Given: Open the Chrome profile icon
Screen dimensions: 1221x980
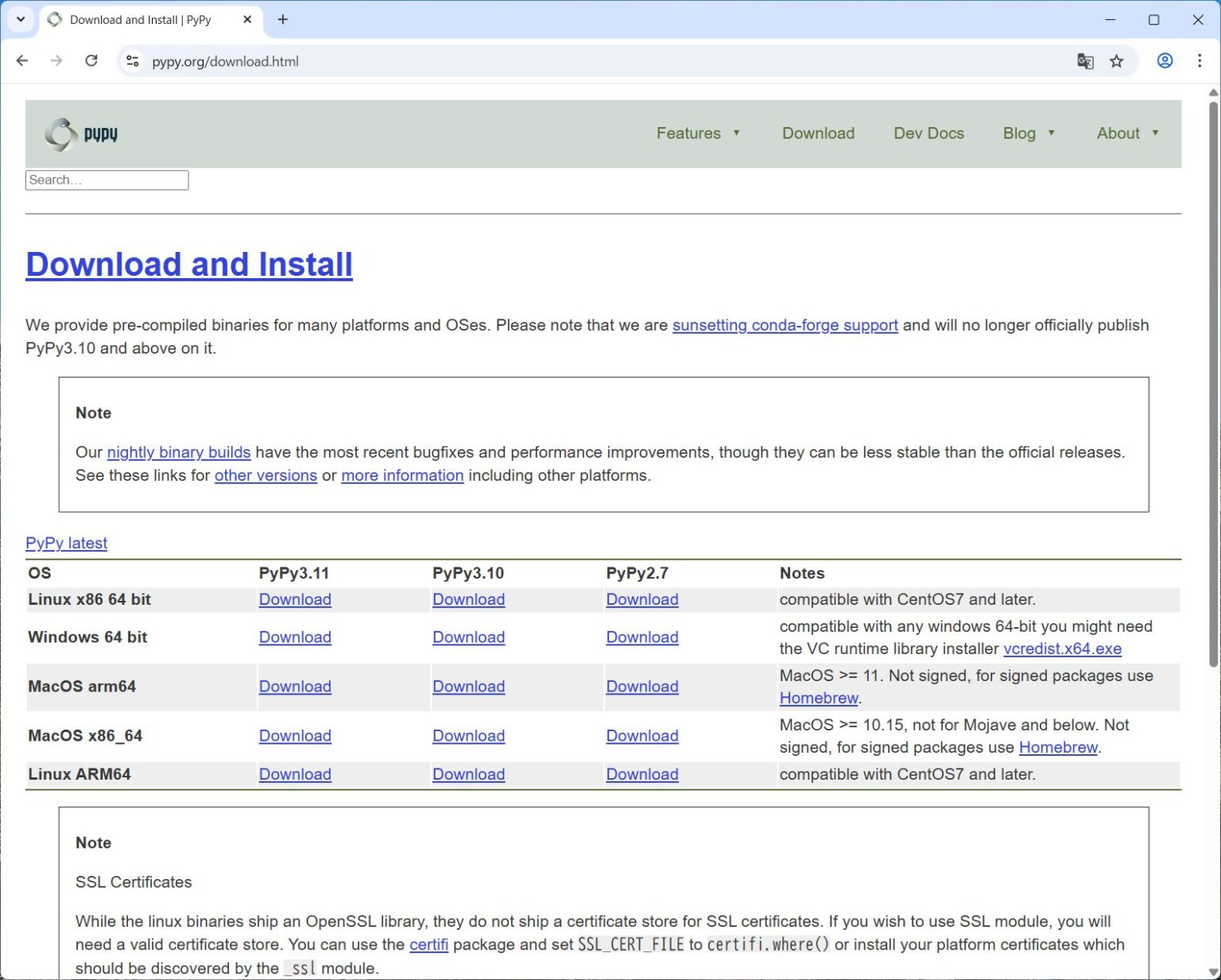Looking at the screenshot, I should (x=1165, y=61).
